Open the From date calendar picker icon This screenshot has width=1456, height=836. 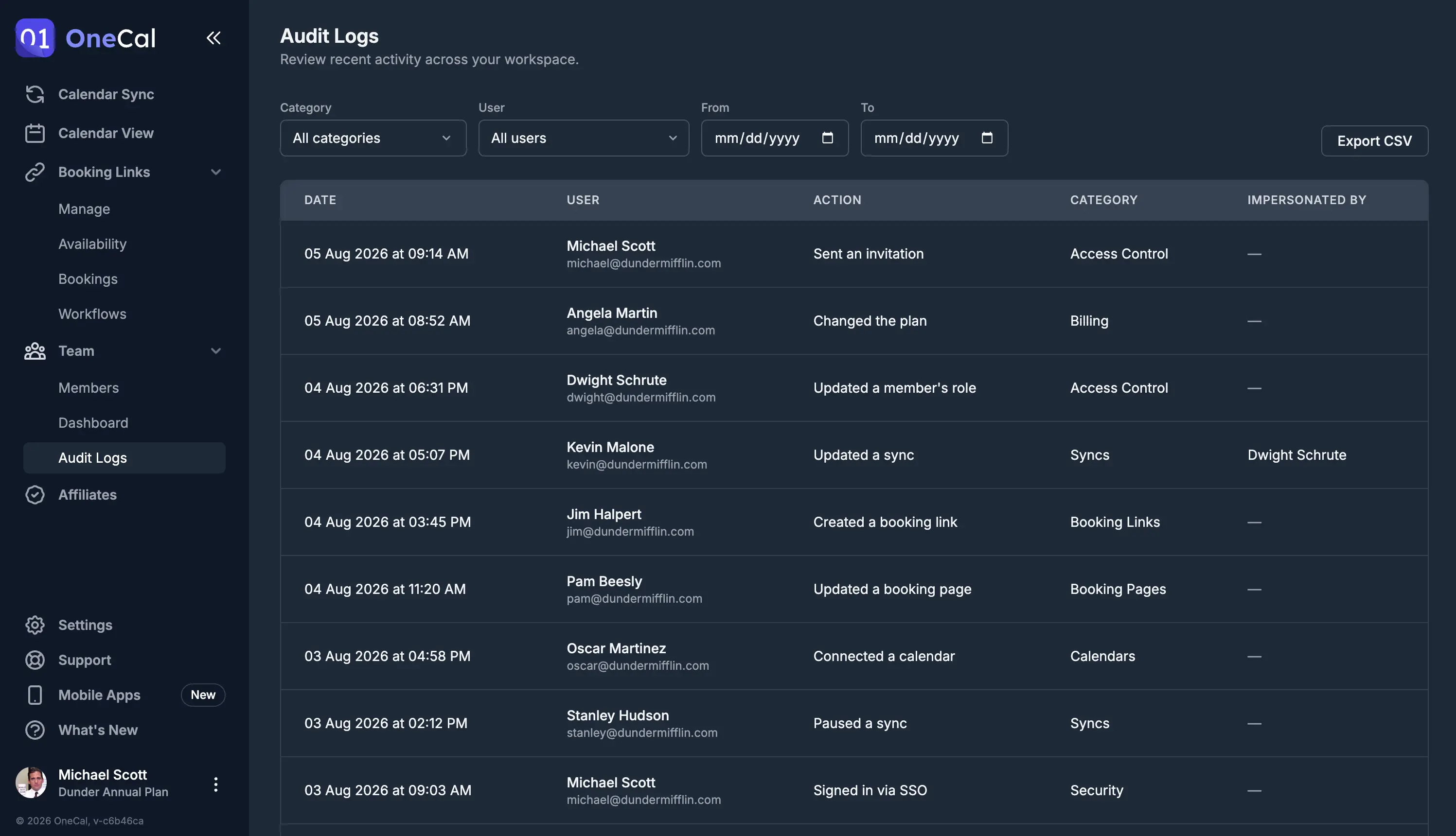(x=827, y=138)
